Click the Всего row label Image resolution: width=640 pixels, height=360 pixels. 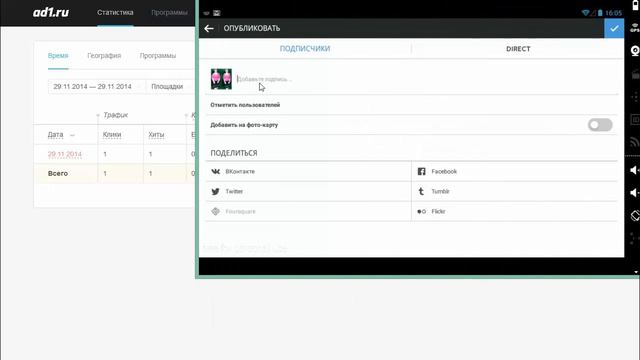[58, 173]
